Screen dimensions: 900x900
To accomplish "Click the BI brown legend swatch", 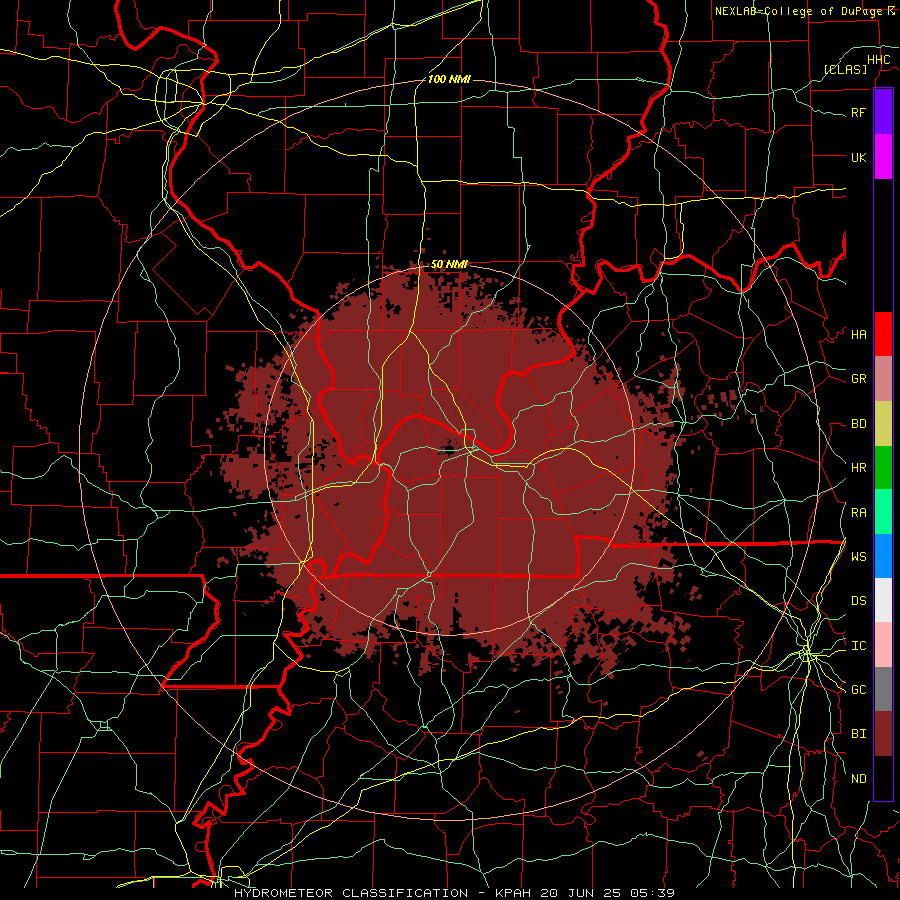I will point(883,734).
